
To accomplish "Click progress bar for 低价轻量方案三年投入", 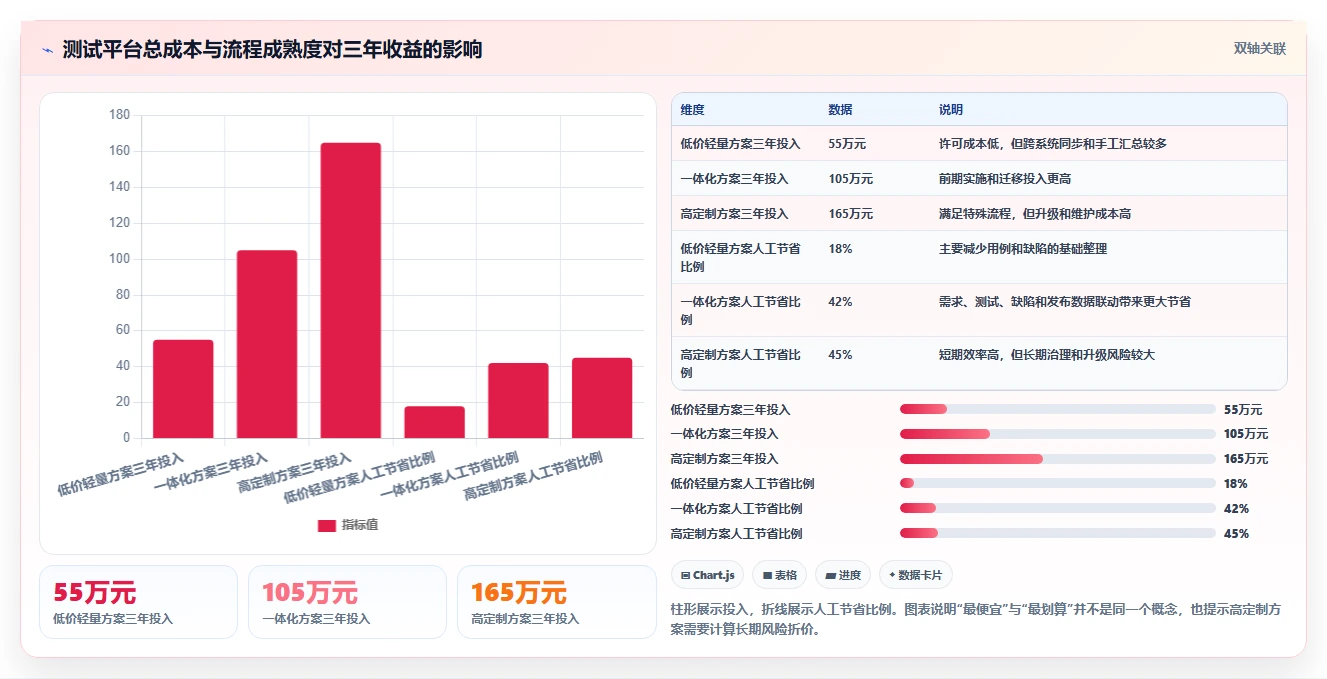I will [1058, 409].
